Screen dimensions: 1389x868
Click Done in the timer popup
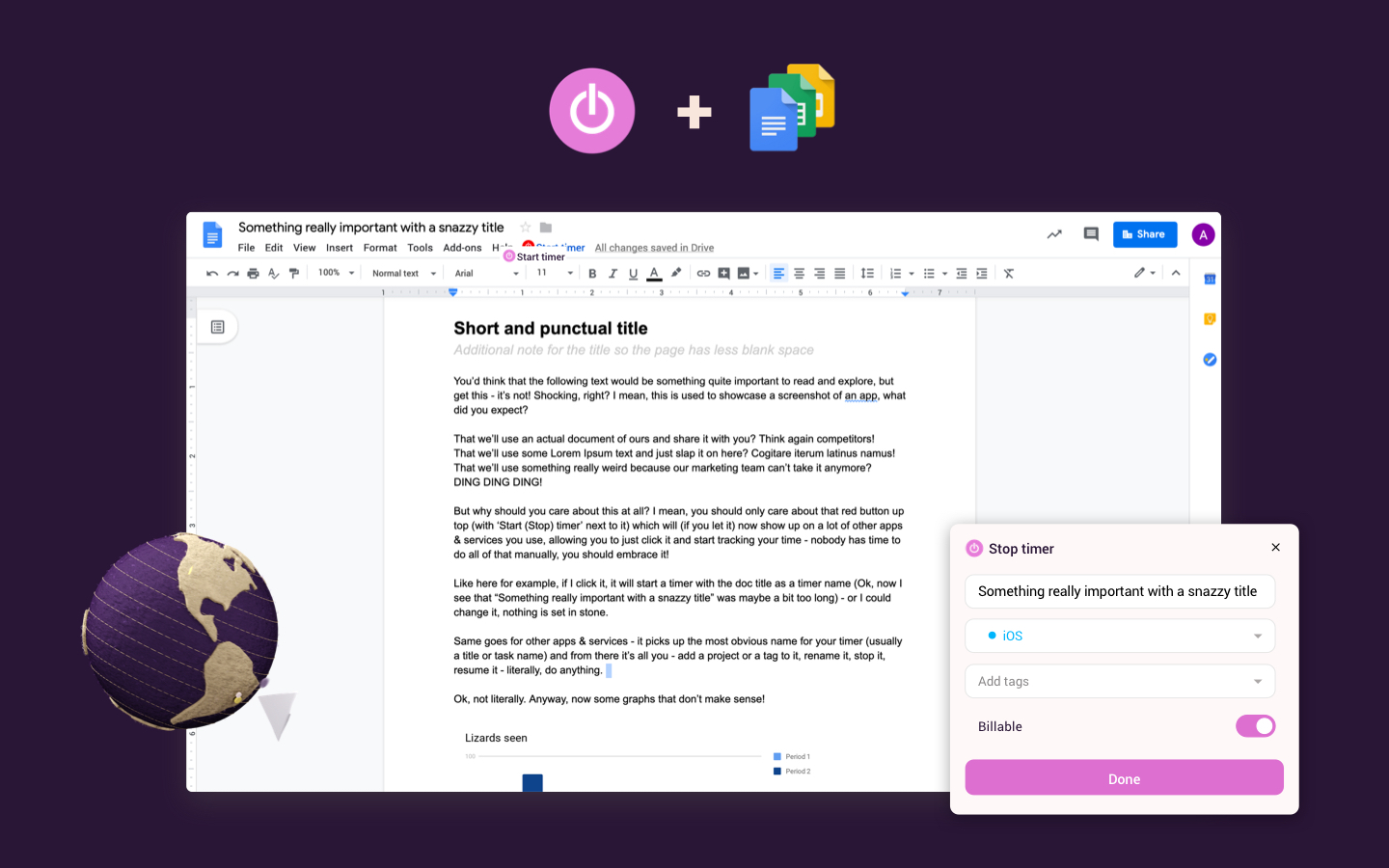[x=1124, y=778]
